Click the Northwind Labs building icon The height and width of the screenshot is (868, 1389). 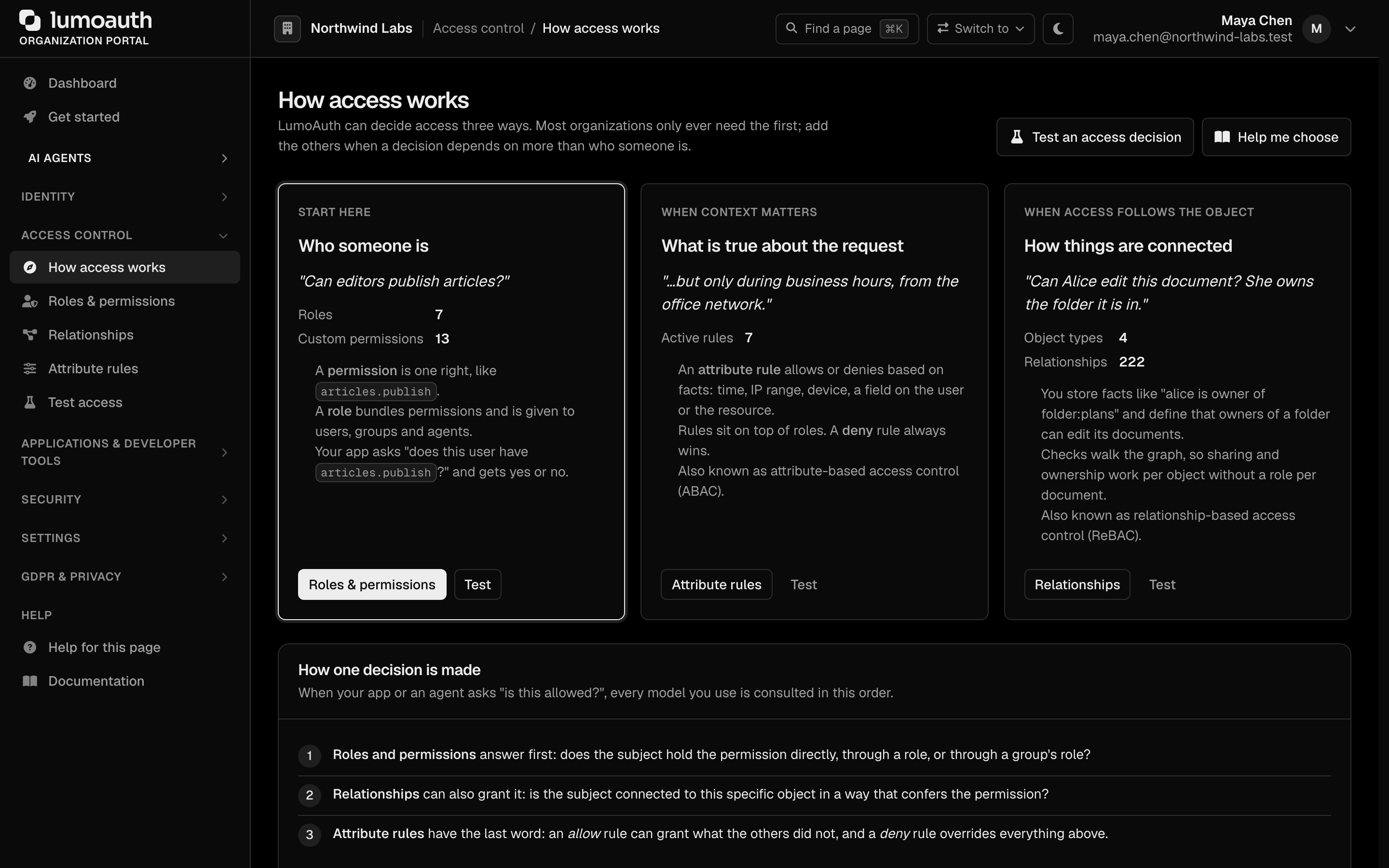pos(287,28)
